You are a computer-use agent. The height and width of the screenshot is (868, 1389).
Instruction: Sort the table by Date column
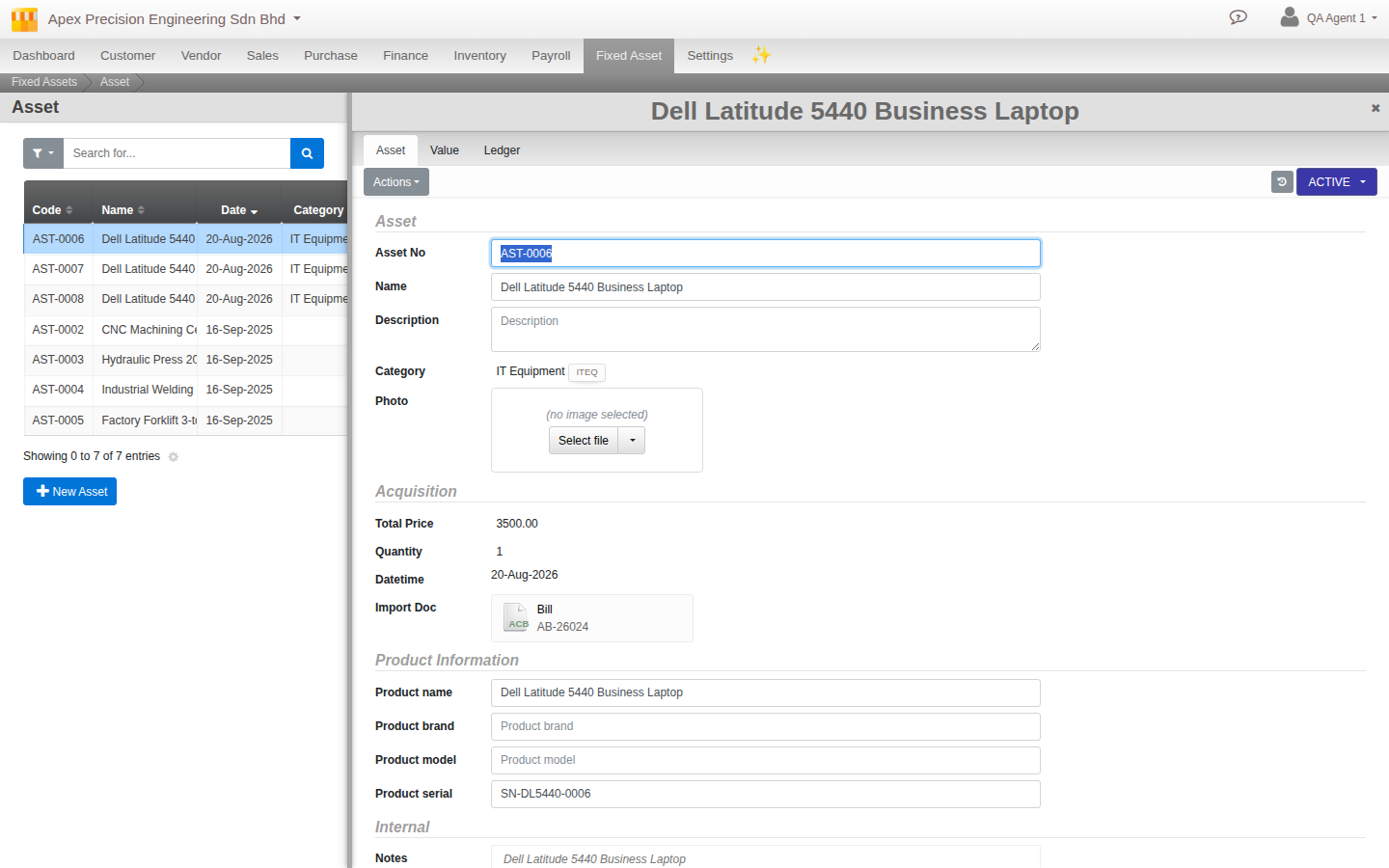point(239,210)
